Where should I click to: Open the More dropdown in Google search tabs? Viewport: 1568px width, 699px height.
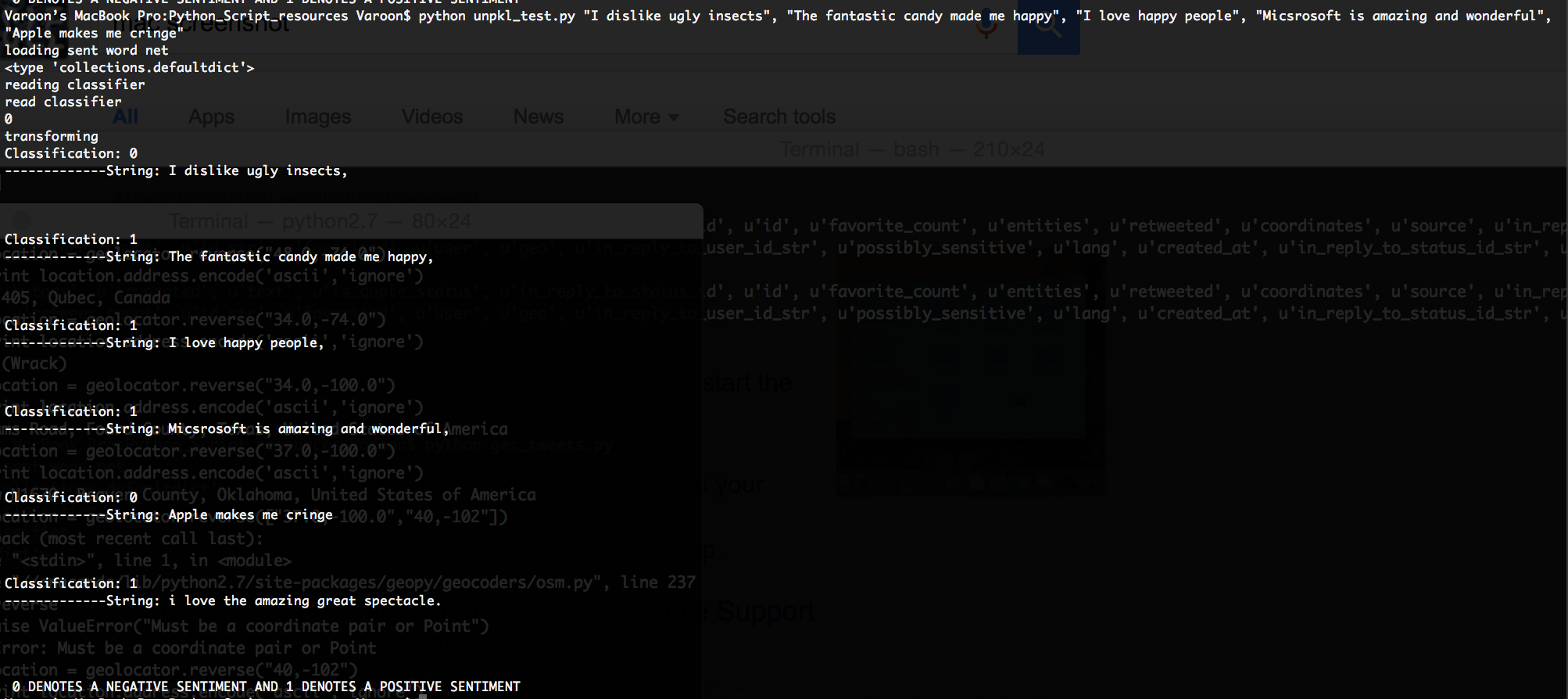pos(646,116)
